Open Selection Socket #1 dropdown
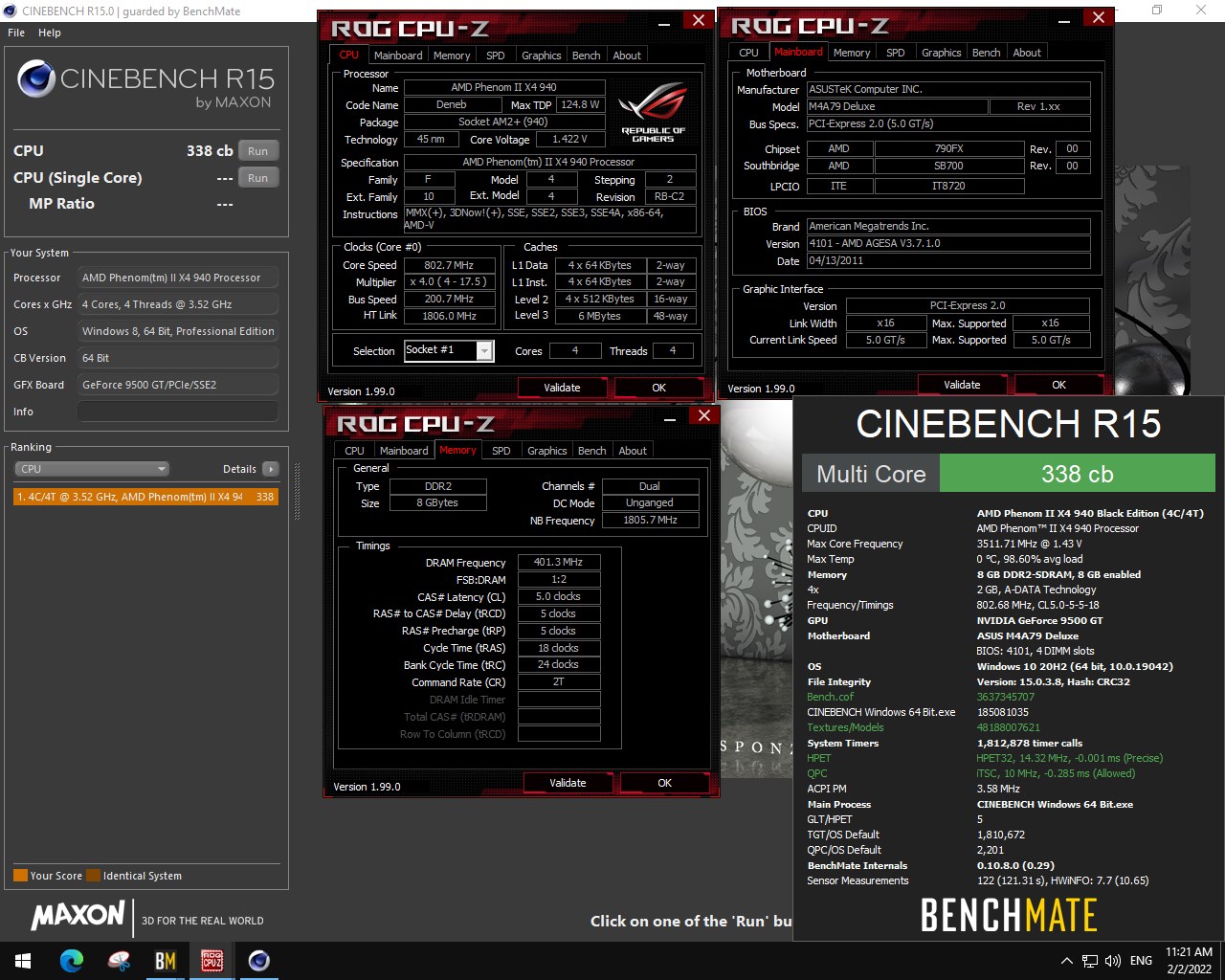Viewport: 1225px width, 980px height. [x=449, y=350]
